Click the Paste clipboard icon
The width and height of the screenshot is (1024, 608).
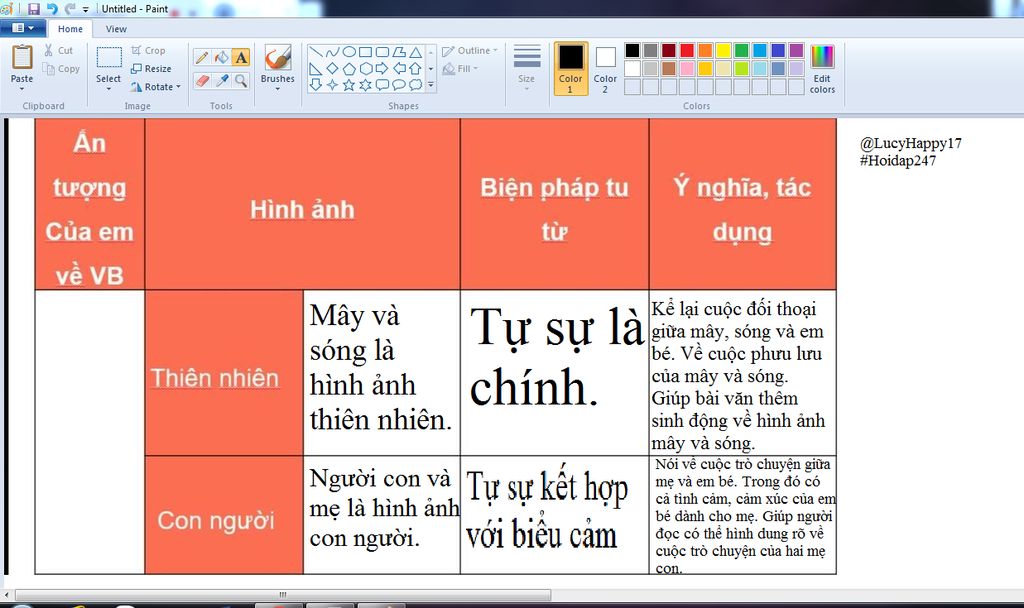22,57
